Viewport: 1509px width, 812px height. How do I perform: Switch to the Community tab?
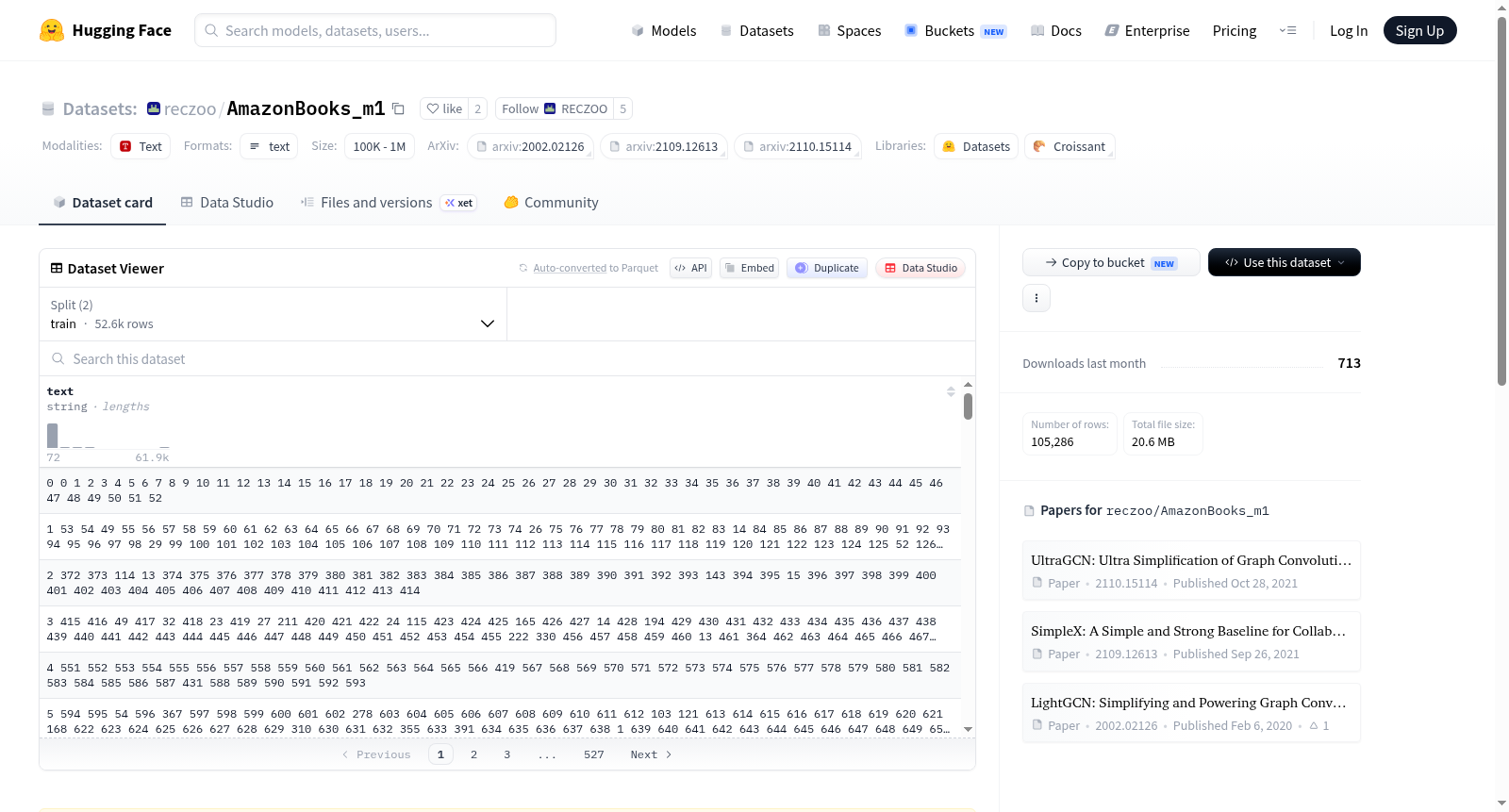tap(552, 203)
